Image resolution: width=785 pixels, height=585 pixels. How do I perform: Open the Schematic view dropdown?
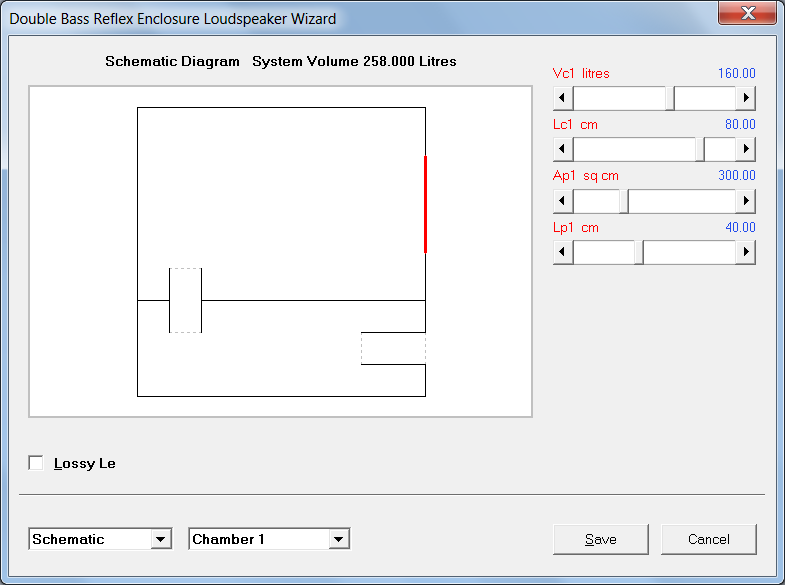tap(160, 539)
